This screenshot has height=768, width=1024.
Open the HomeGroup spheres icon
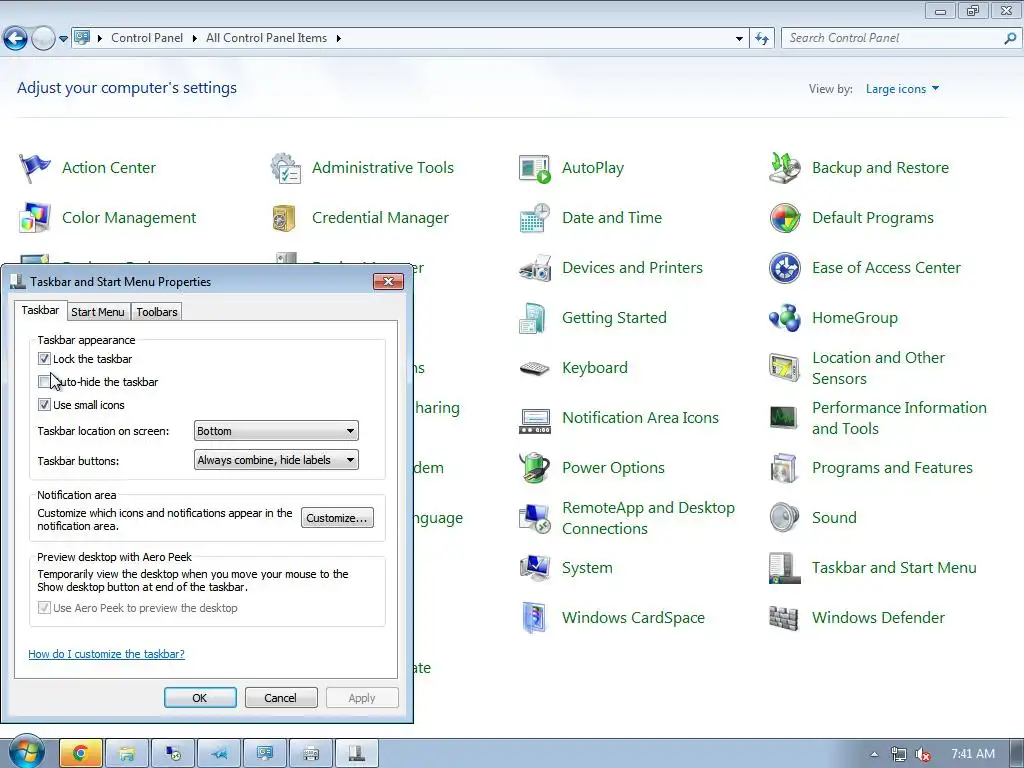(784, 318)
